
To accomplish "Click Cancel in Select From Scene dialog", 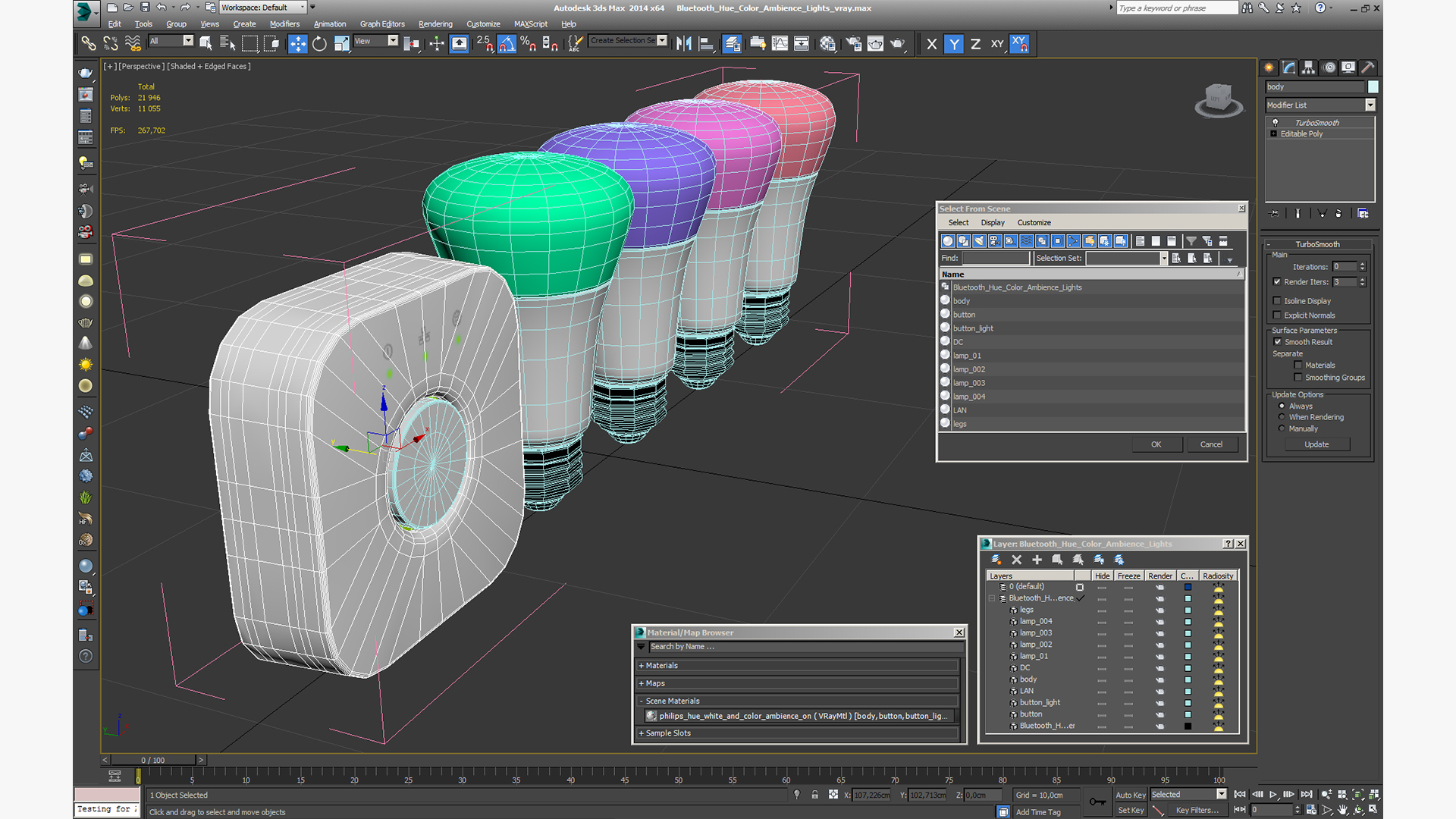I will 1211,444.
